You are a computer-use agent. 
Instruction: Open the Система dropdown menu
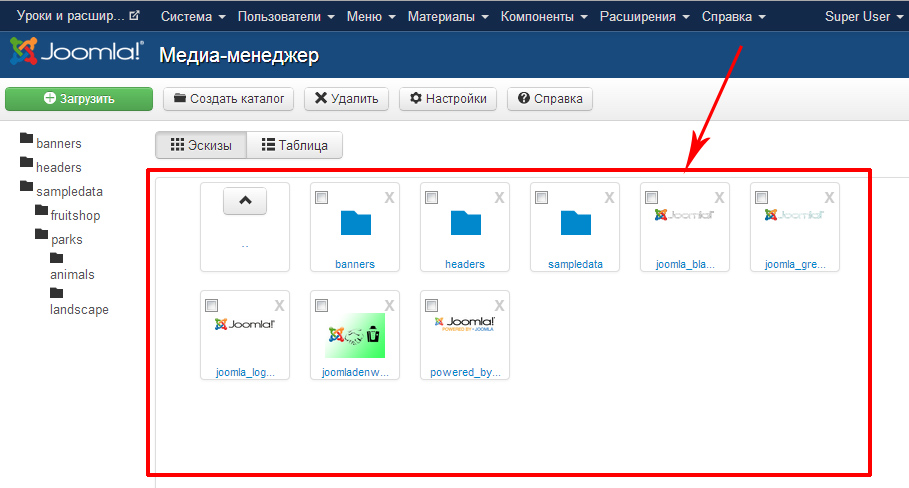click(x=192, y=17)
